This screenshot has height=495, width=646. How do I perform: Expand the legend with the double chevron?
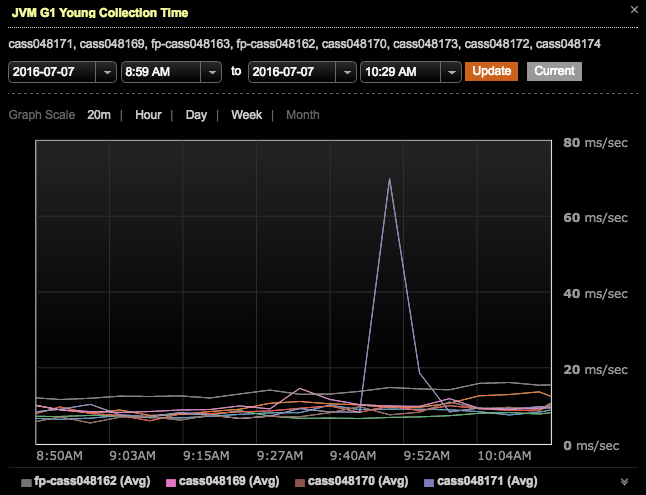pyautogui.click(x=625, y=482)
